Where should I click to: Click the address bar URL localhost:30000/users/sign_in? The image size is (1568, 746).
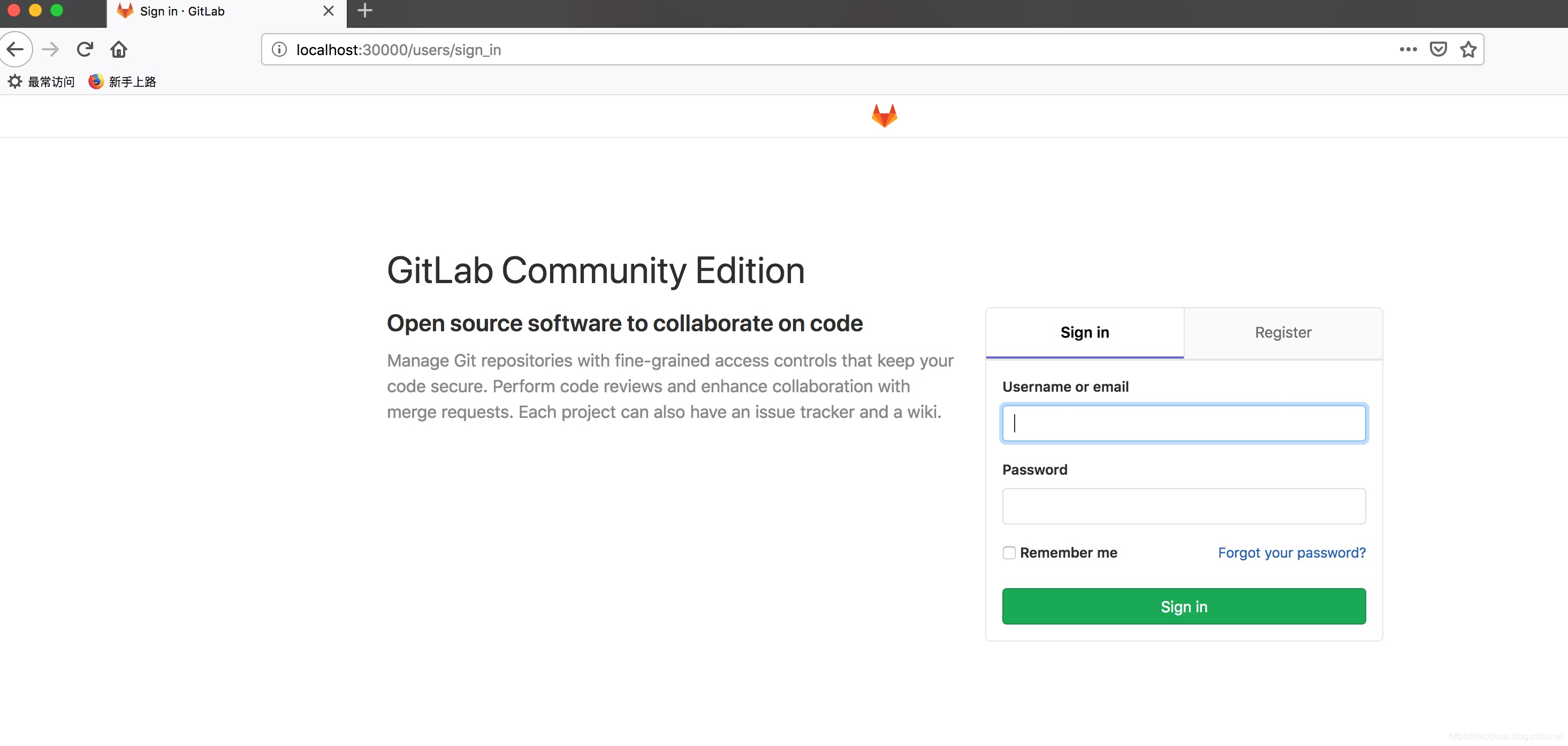399,50
